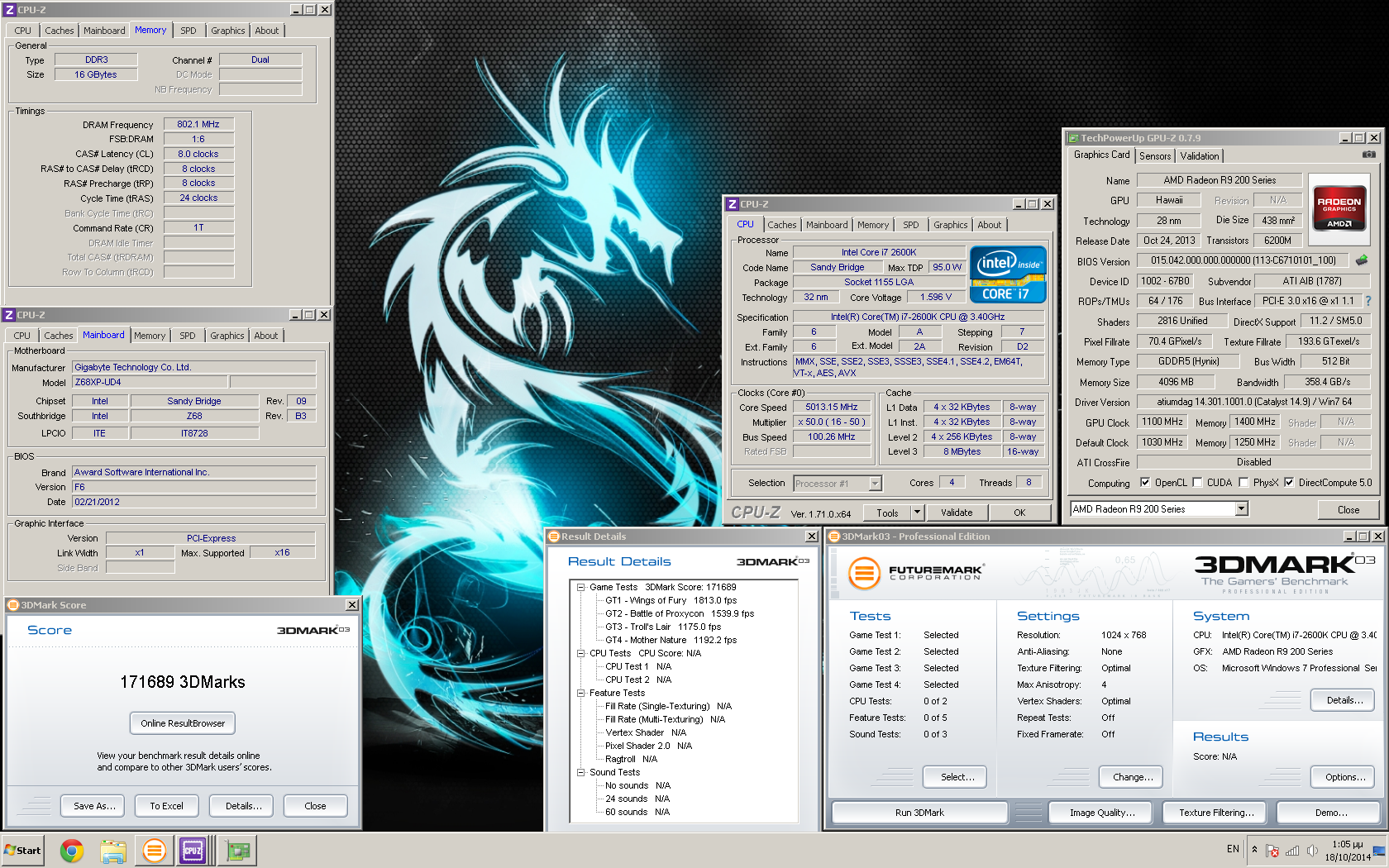Viewport: 1389px width, 868px height.
Task: Toggle the CUDA checkbox in GPU-Z
Action: 1197,483
